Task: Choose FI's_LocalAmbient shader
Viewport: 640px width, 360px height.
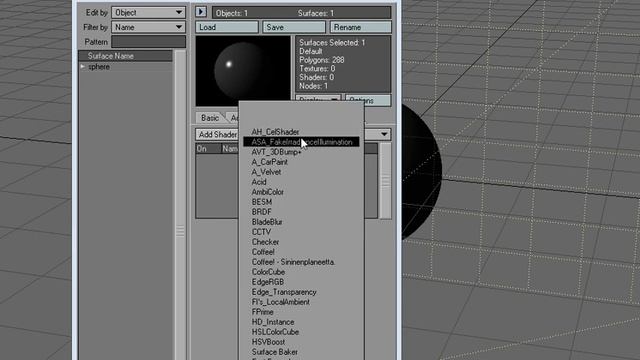Action: coord(280,302)
